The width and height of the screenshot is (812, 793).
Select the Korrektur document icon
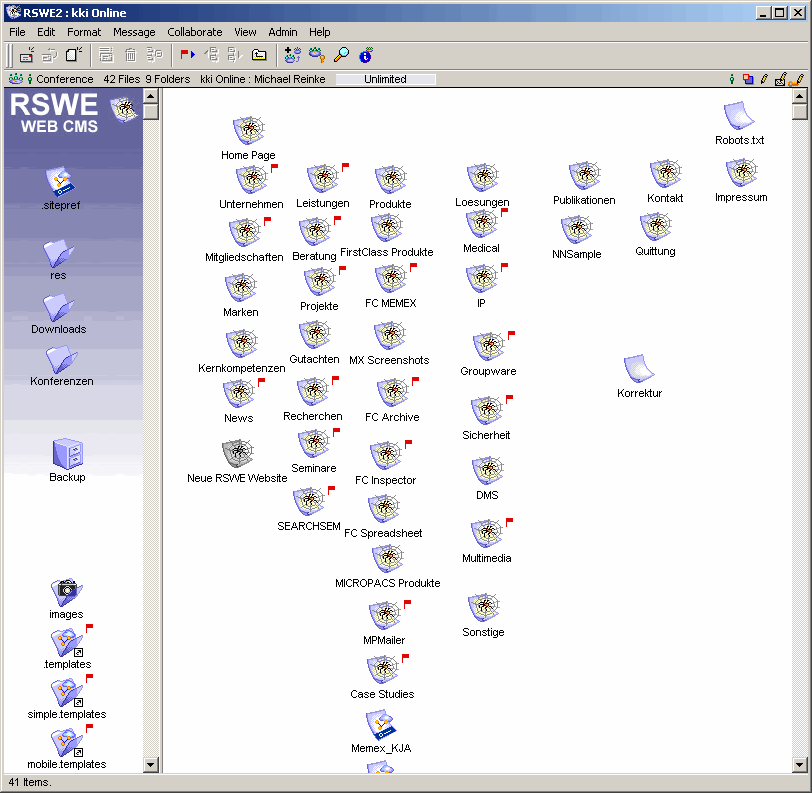(x=639, y=368)
